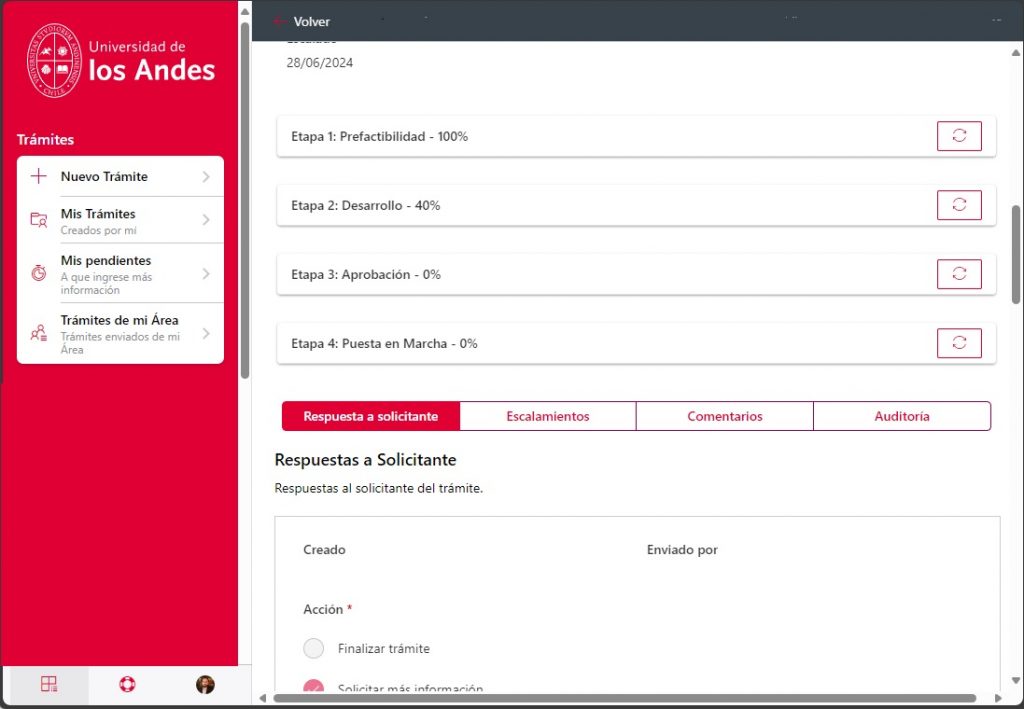Click the Creado field label
Image resolution: width=1024 pixels, height=709 pixels.
(x=324, y=550)
